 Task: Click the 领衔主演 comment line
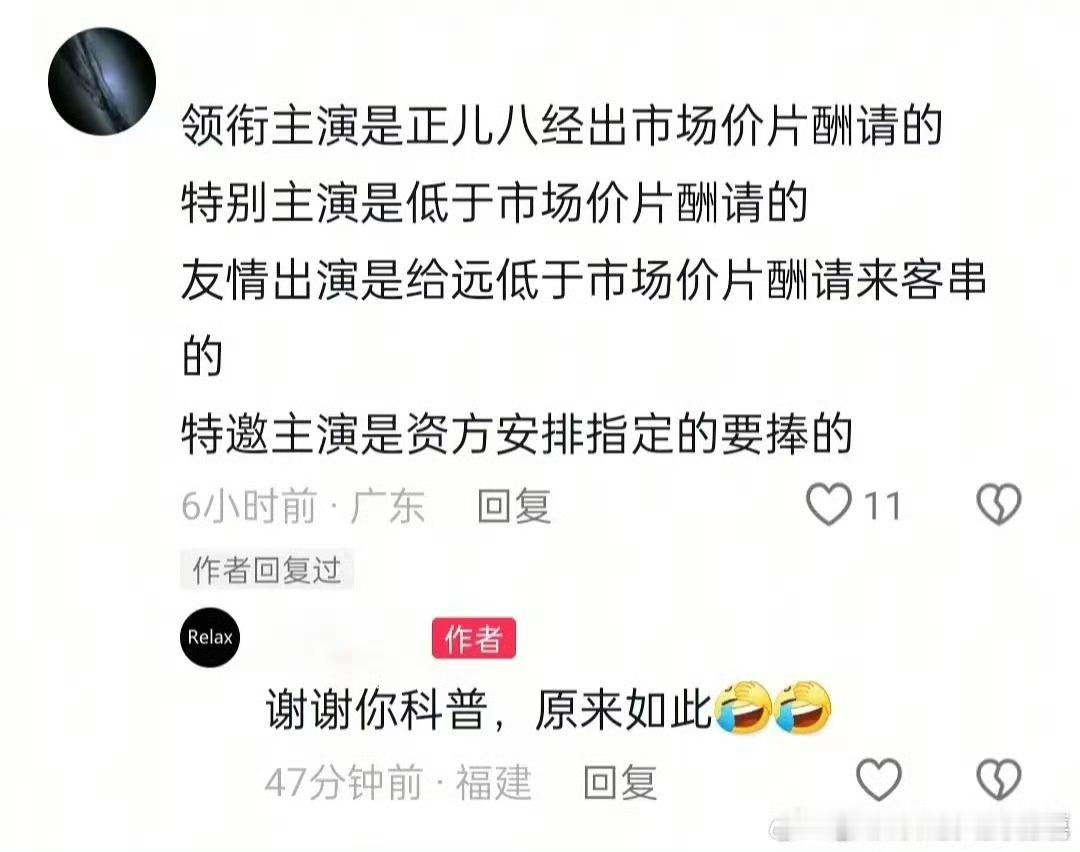561,127
